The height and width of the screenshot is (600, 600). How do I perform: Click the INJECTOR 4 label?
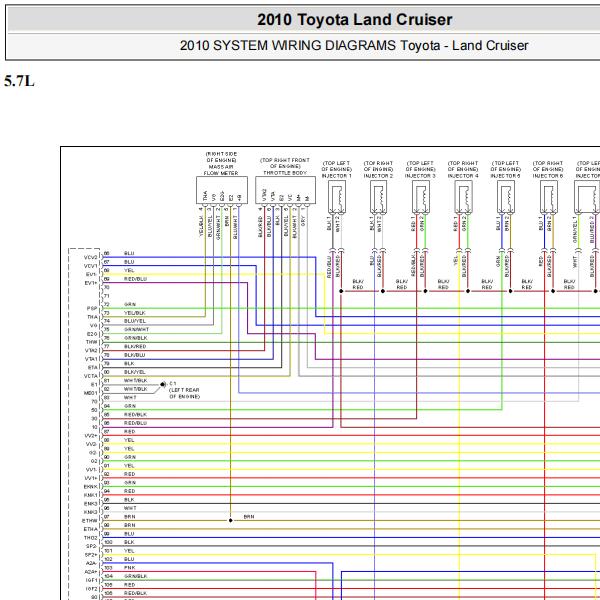463,176
